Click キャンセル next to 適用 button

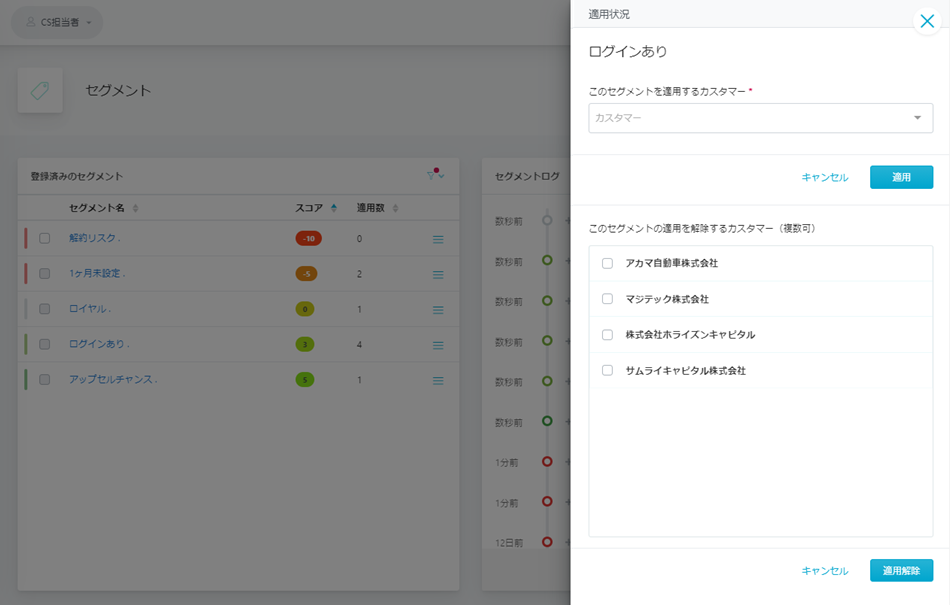(x=825, y=177)
